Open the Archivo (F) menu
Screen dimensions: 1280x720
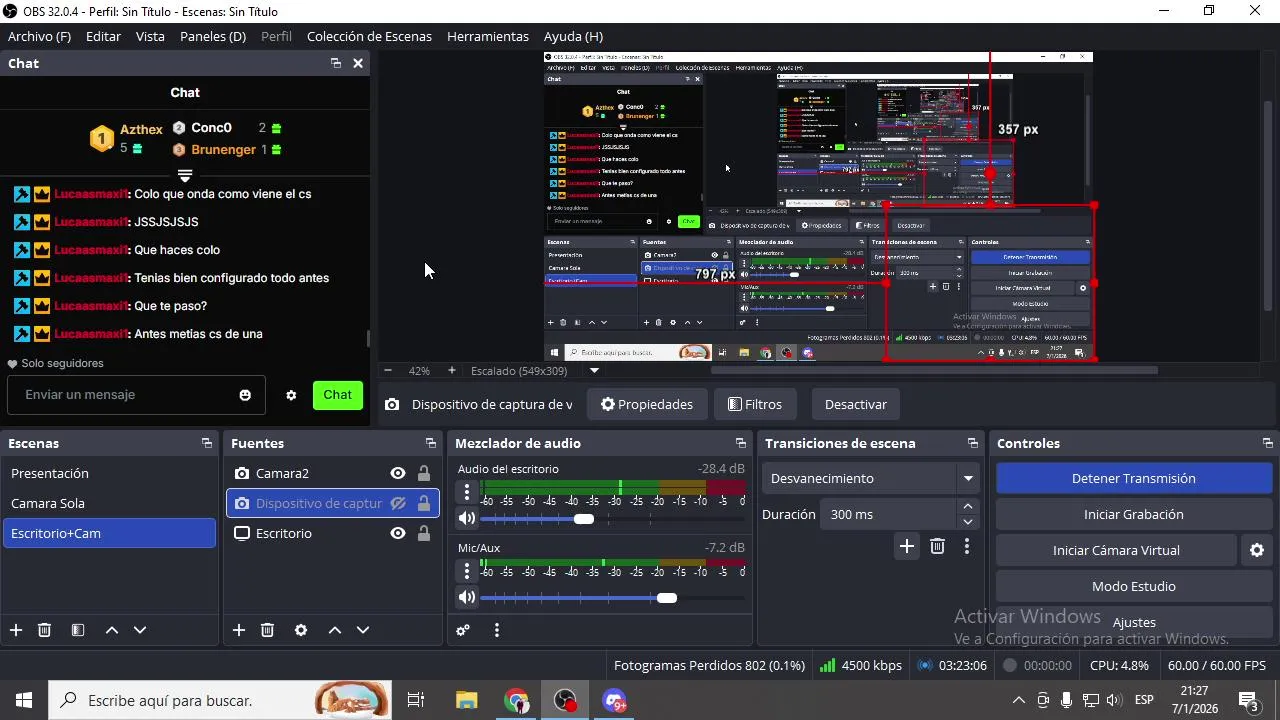click(39, 36)
